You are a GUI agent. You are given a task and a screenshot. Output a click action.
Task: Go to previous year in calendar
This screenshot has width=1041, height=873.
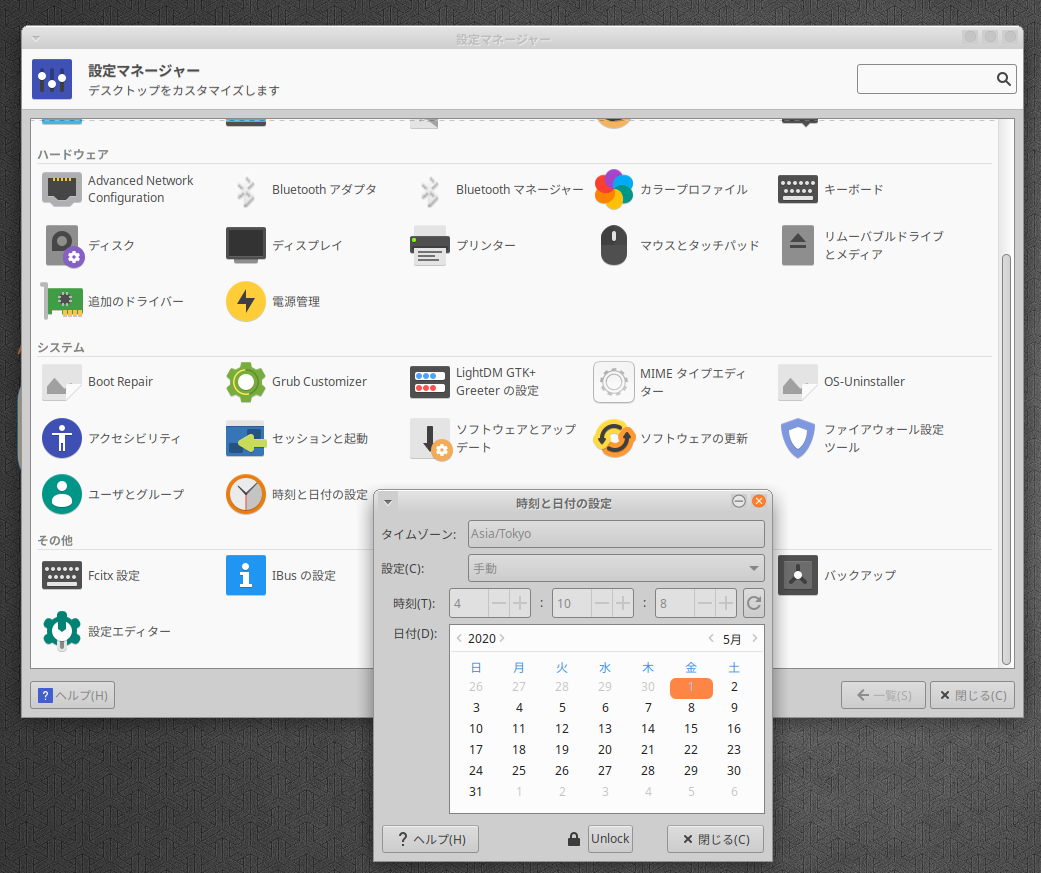click(459, 638)
